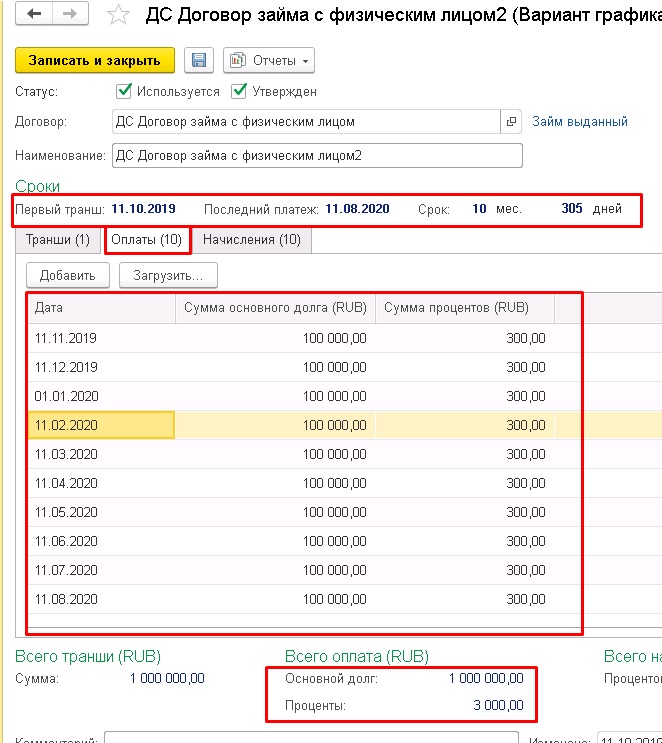The height and width of the screenshot is (743, 662).
Task: Click the floppy disk save icon
Action: point(198,60)
